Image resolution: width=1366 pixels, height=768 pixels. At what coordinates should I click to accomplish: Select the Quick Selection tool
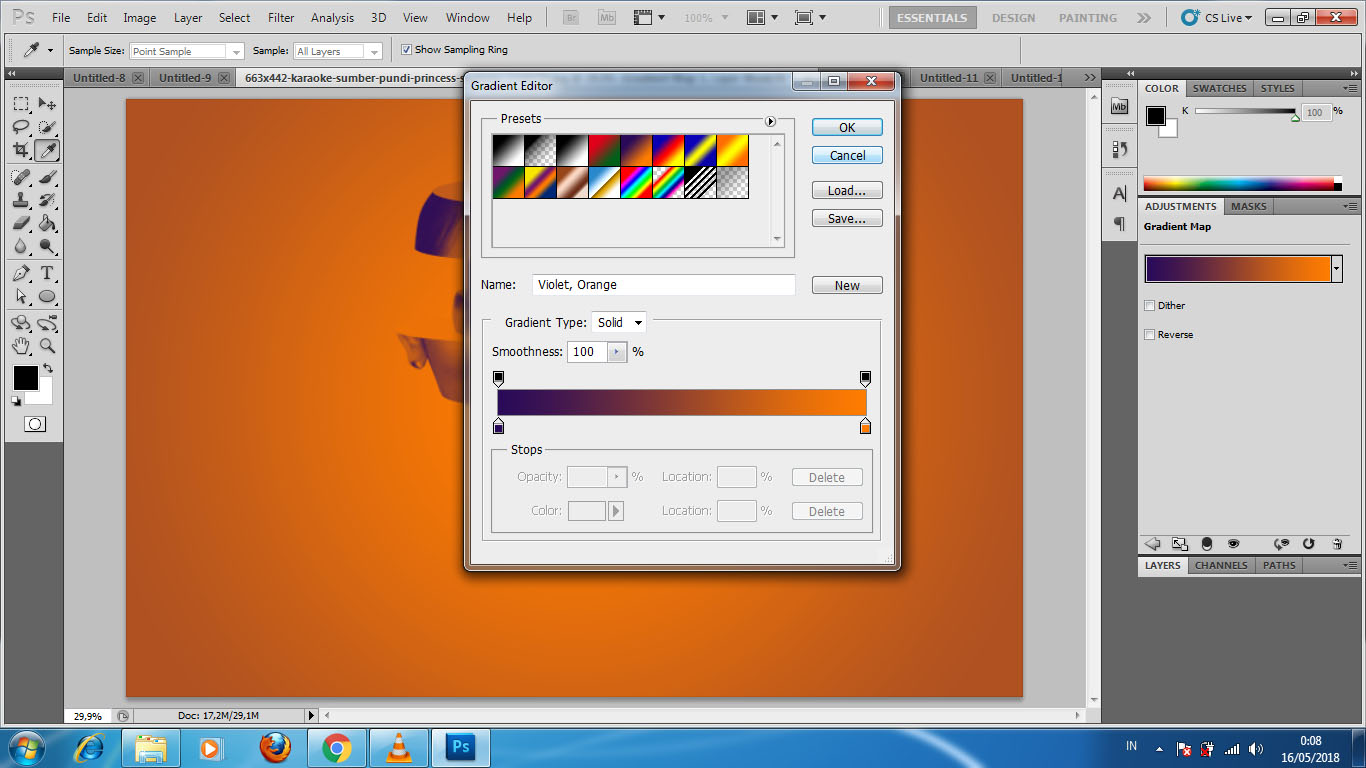point(47,127)
